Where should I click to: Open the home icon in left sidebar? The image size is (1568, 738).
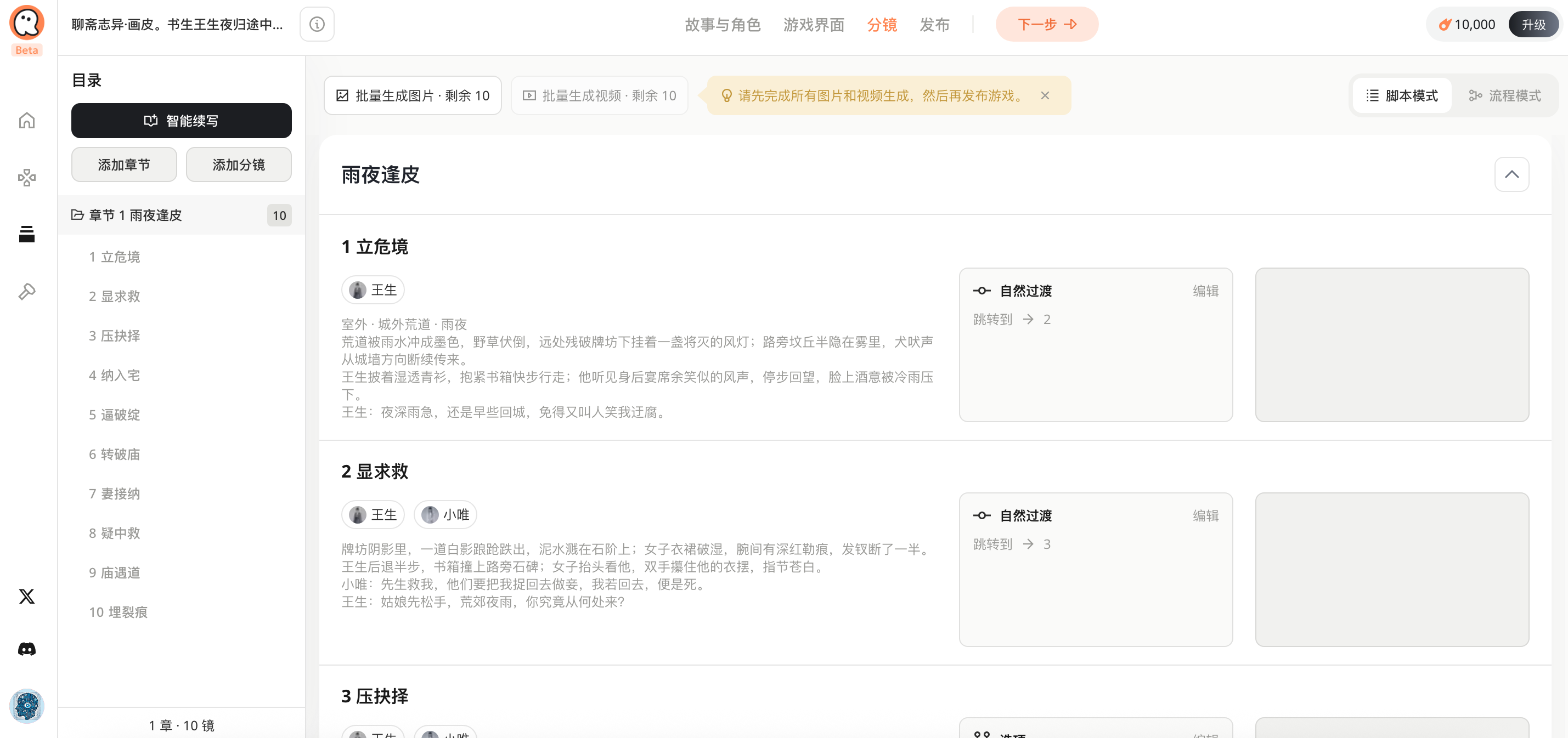pyautogui.click(x=27, y=121)
